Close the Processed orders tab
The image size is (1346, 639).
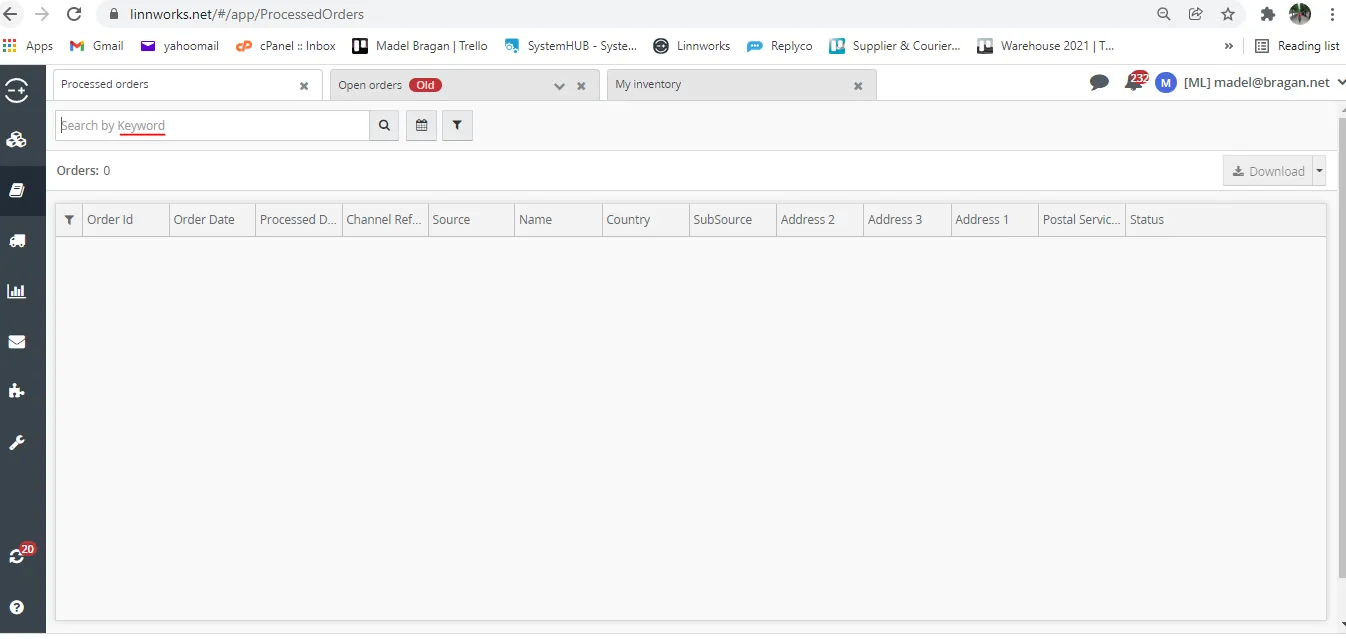304,86
